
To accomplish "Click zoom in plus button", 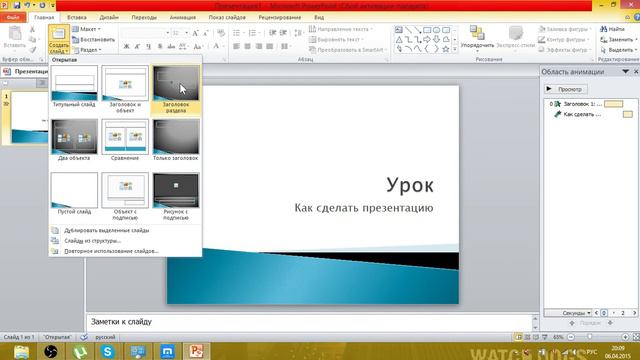I will click(625, 337).
